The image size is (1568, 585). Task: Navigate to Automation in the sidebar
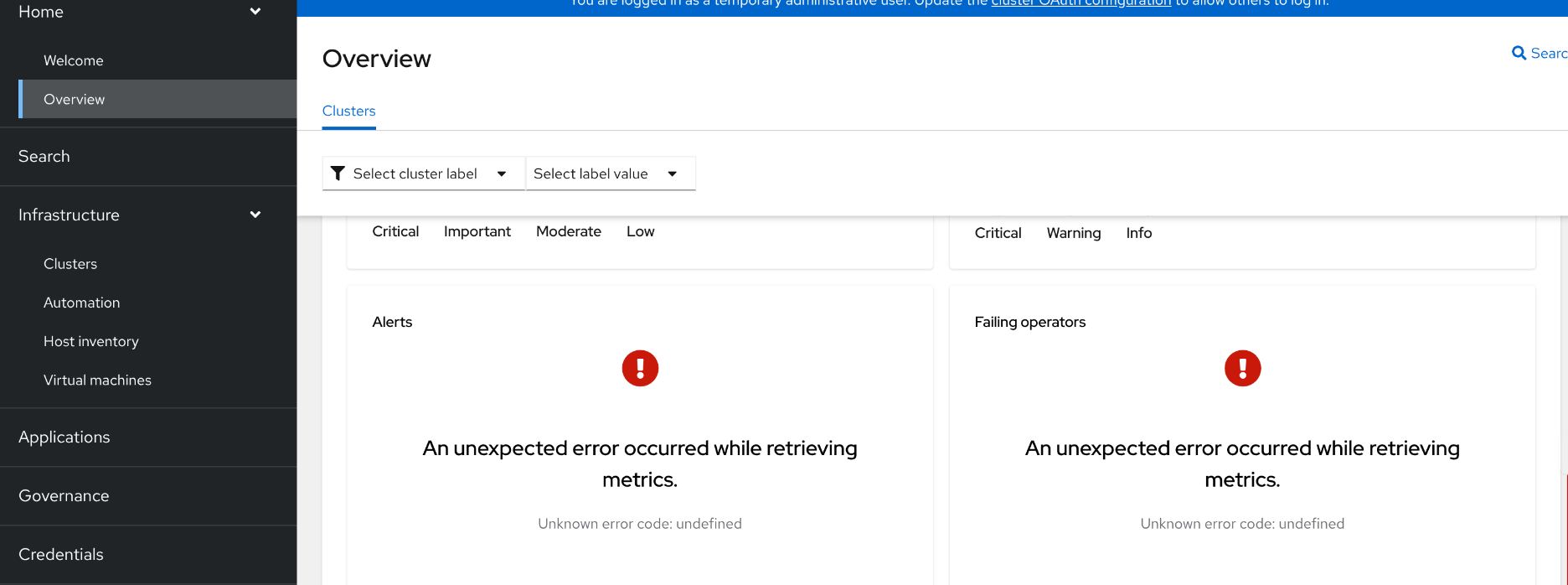pyautogui.click(x=82, y=303)
